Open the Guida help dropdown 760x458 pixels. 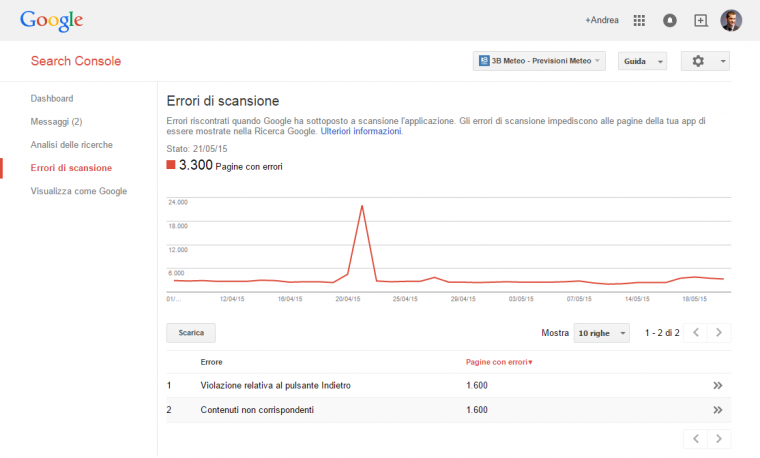tap(642, 61)
